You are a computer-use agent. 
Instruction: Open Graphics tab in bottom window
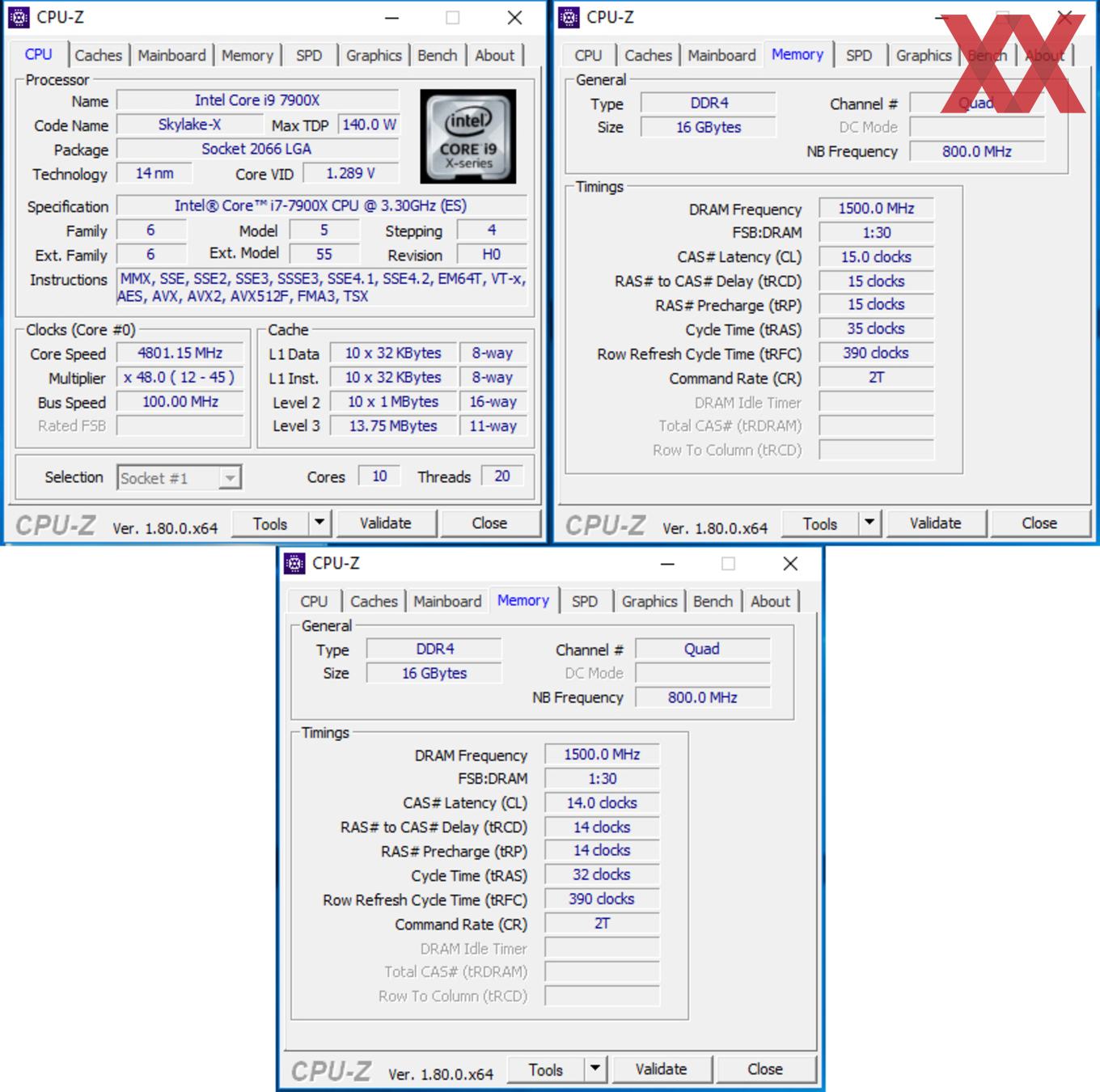point(649,601)
